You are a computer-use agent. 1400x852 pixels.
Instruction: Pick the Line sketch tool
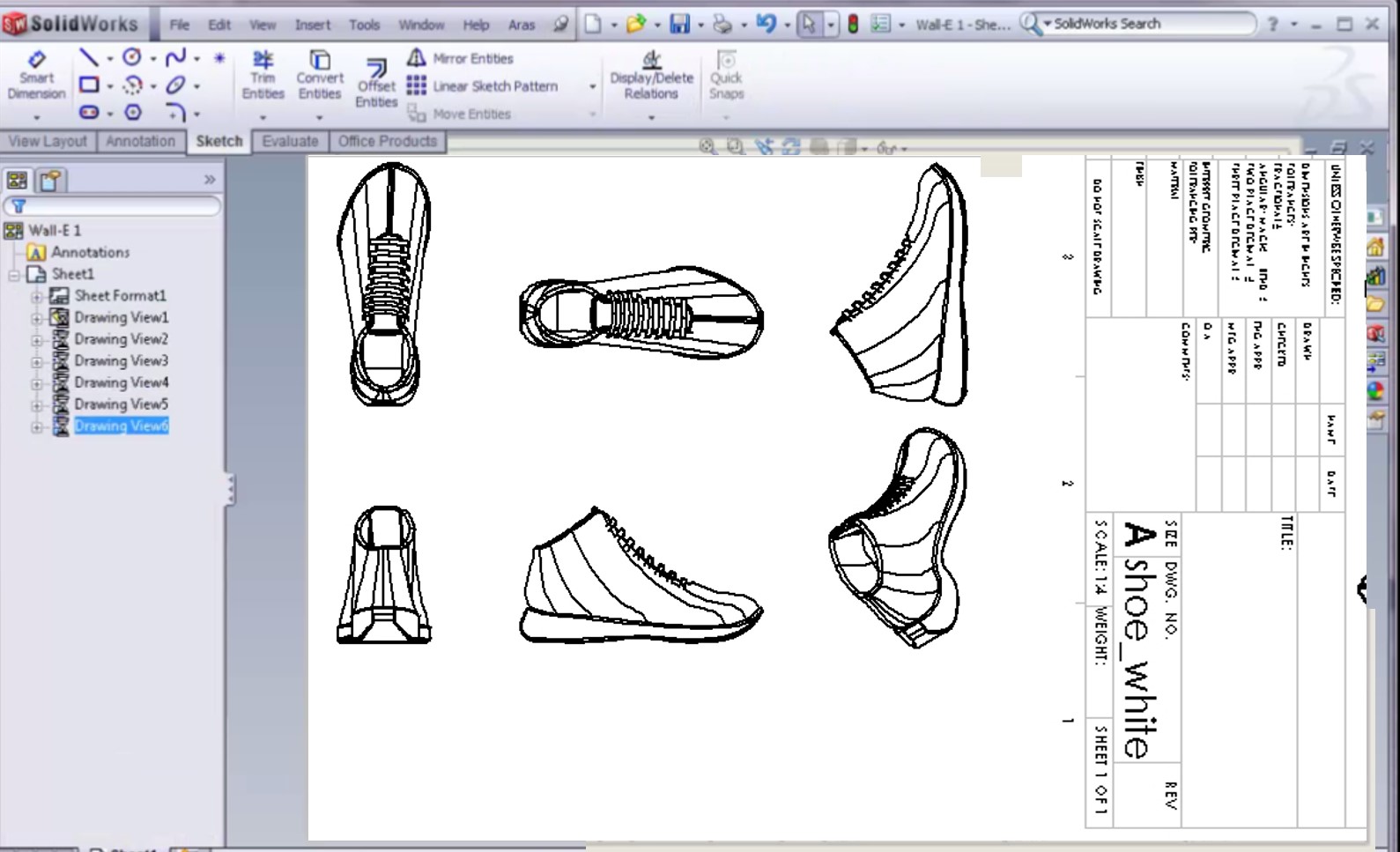point(89,58)
